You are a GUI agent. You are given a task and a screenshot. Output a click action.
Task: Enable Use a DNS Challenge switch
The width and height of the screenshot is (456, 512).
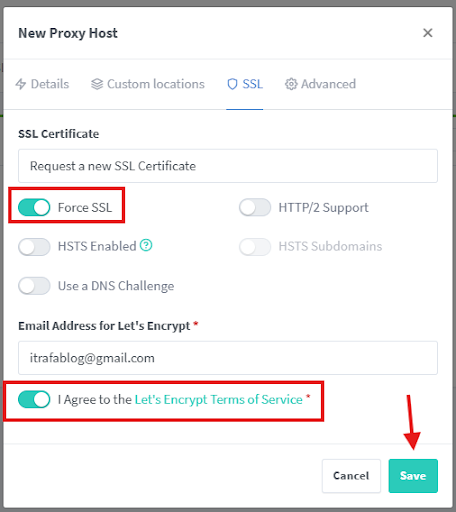(x=34, y=286)
